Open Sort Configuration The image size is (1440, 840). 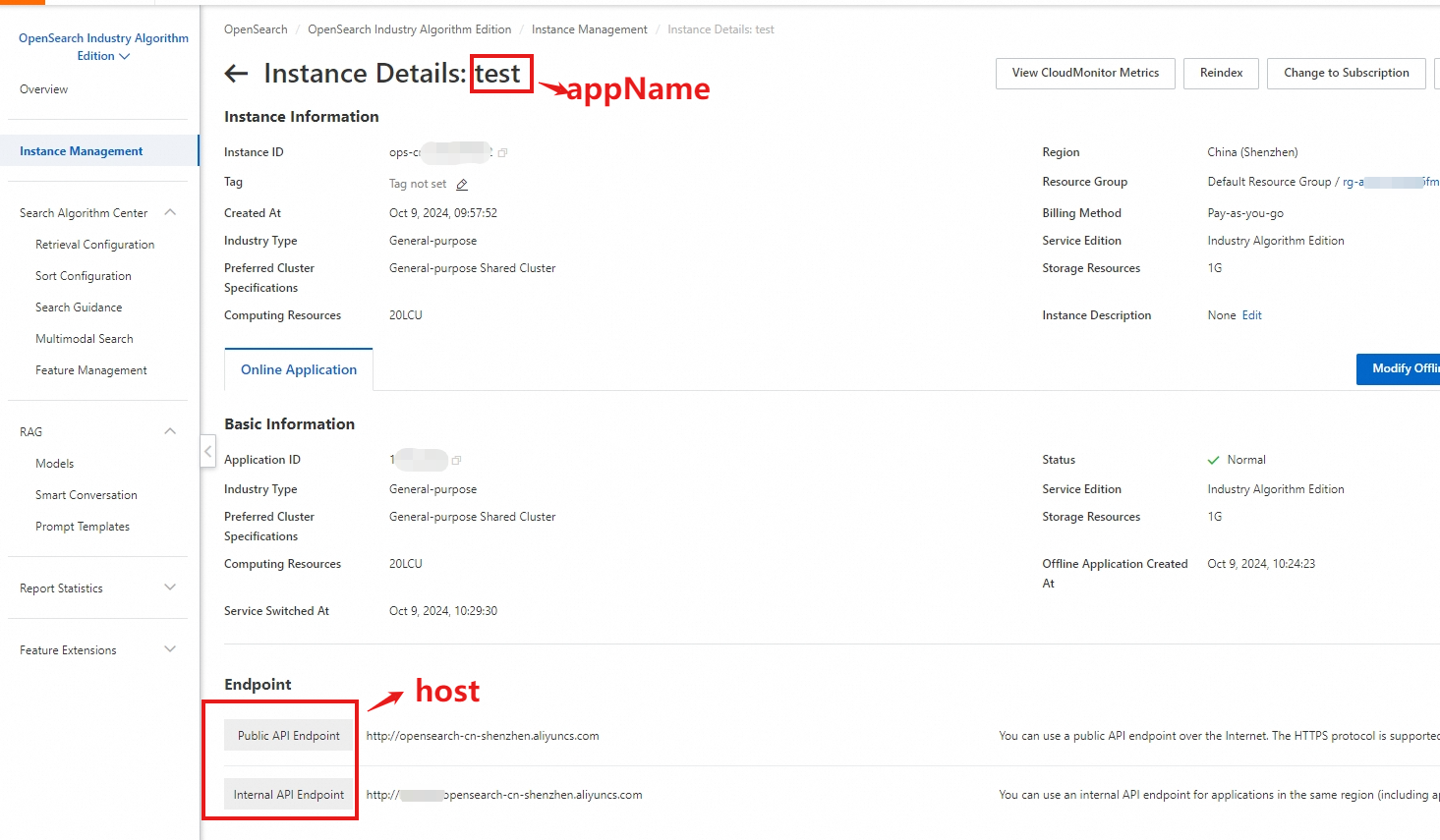(x=84, y=276)
